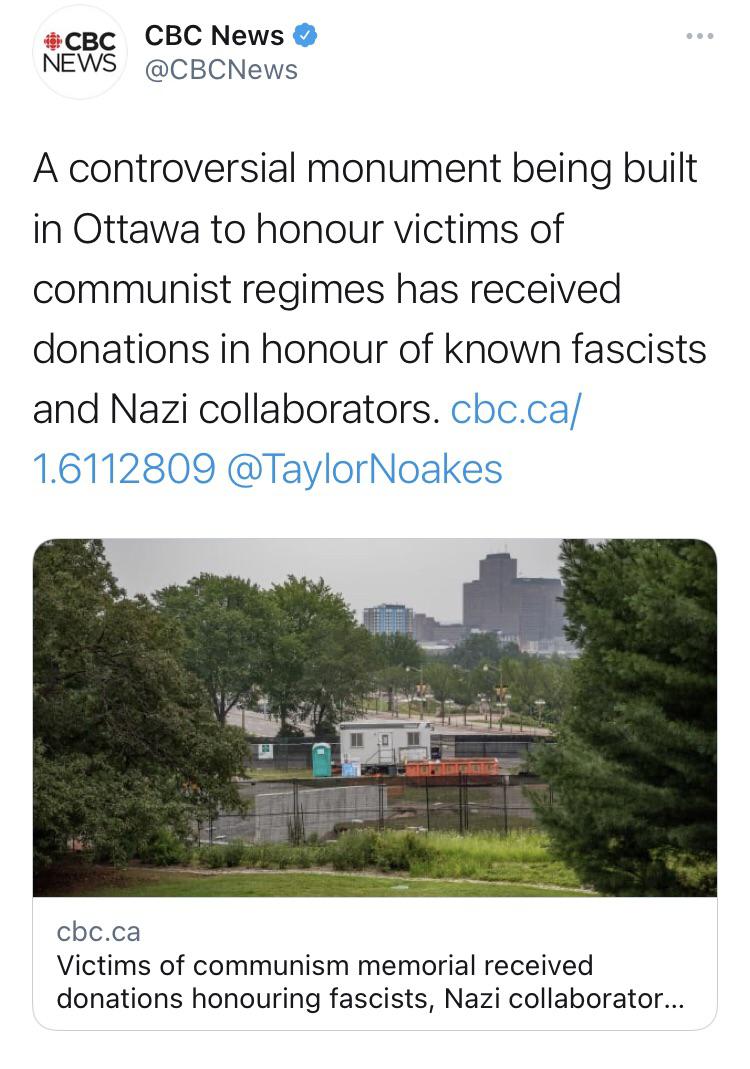Open the @CBCNews handle
Viewport: 750px width, 1069px height.
pos(221,69)
